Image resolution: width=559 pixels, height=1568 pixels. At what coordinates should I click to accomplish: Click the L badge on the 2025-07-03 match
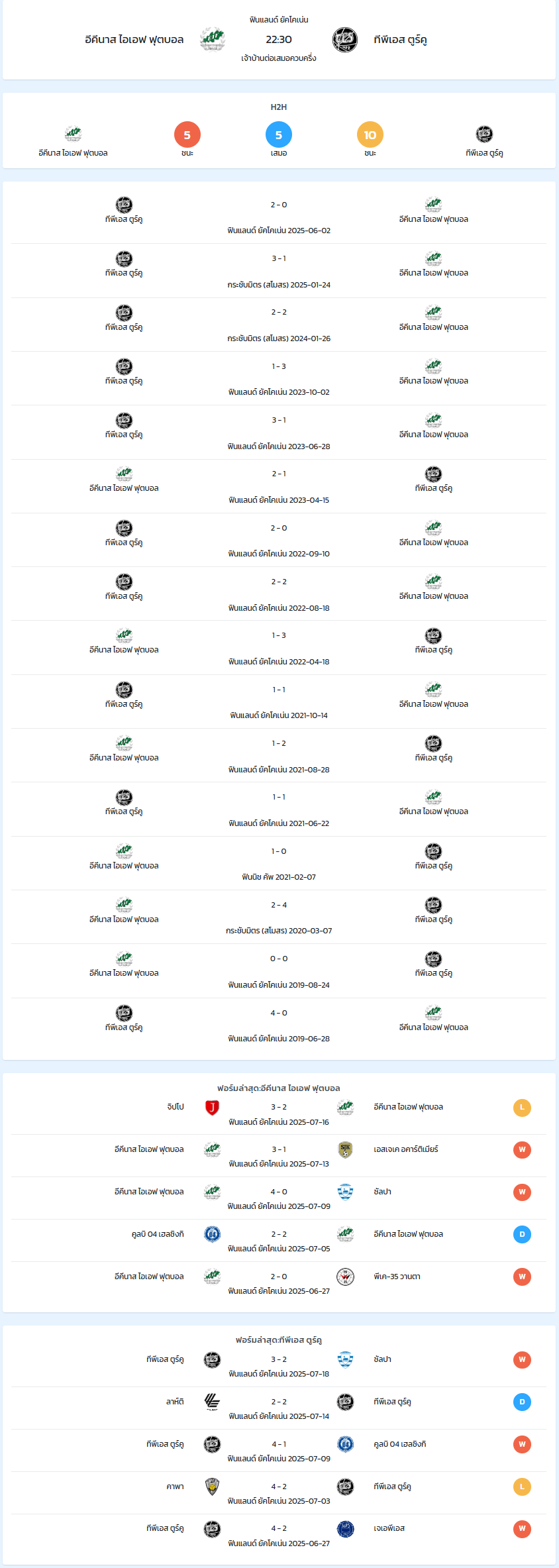point(522,1487)
